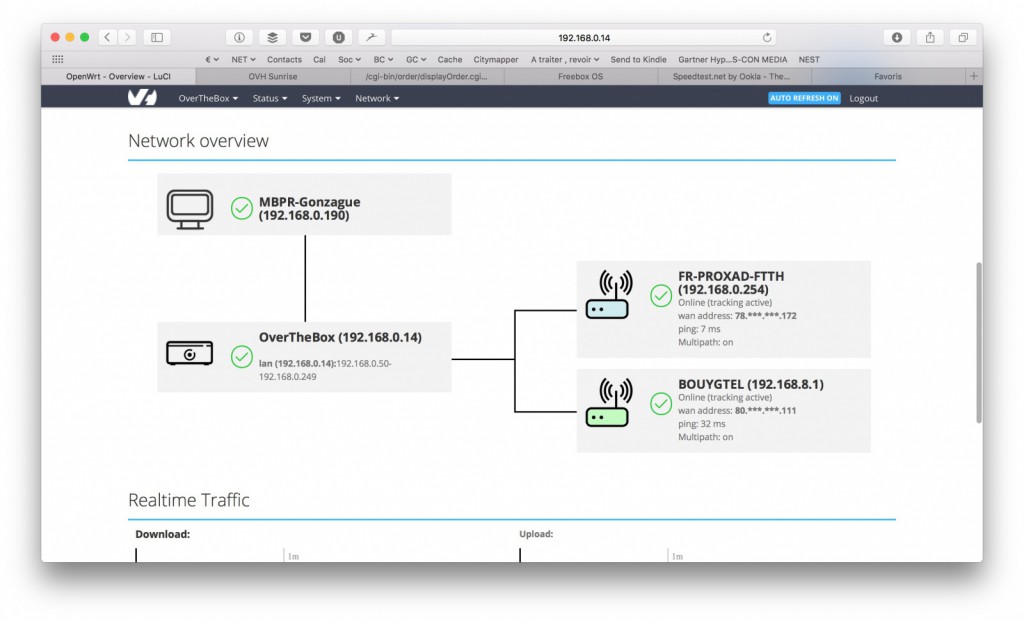The height and width of the screenshot is (621, 1024).
Task: Expand the GC bookmarks folder
Action: tap(416, 59)
